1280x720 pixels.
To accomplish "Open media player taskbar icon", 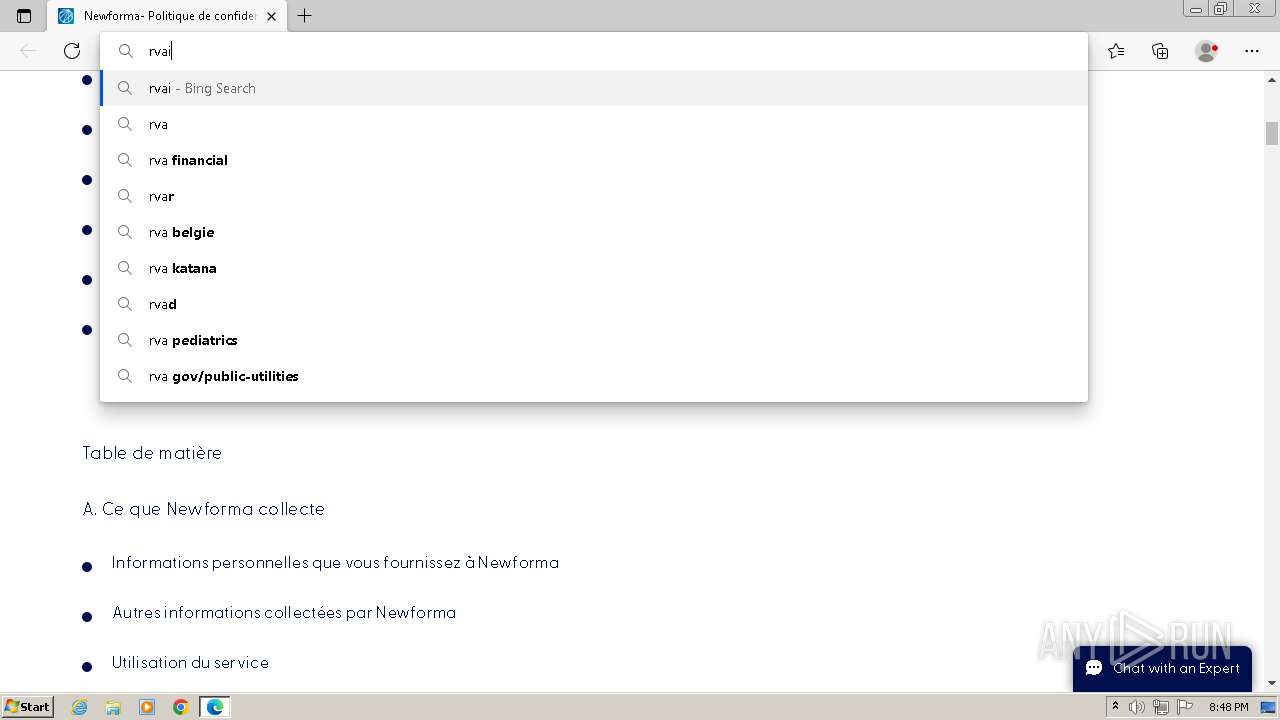I will [147, 707].
